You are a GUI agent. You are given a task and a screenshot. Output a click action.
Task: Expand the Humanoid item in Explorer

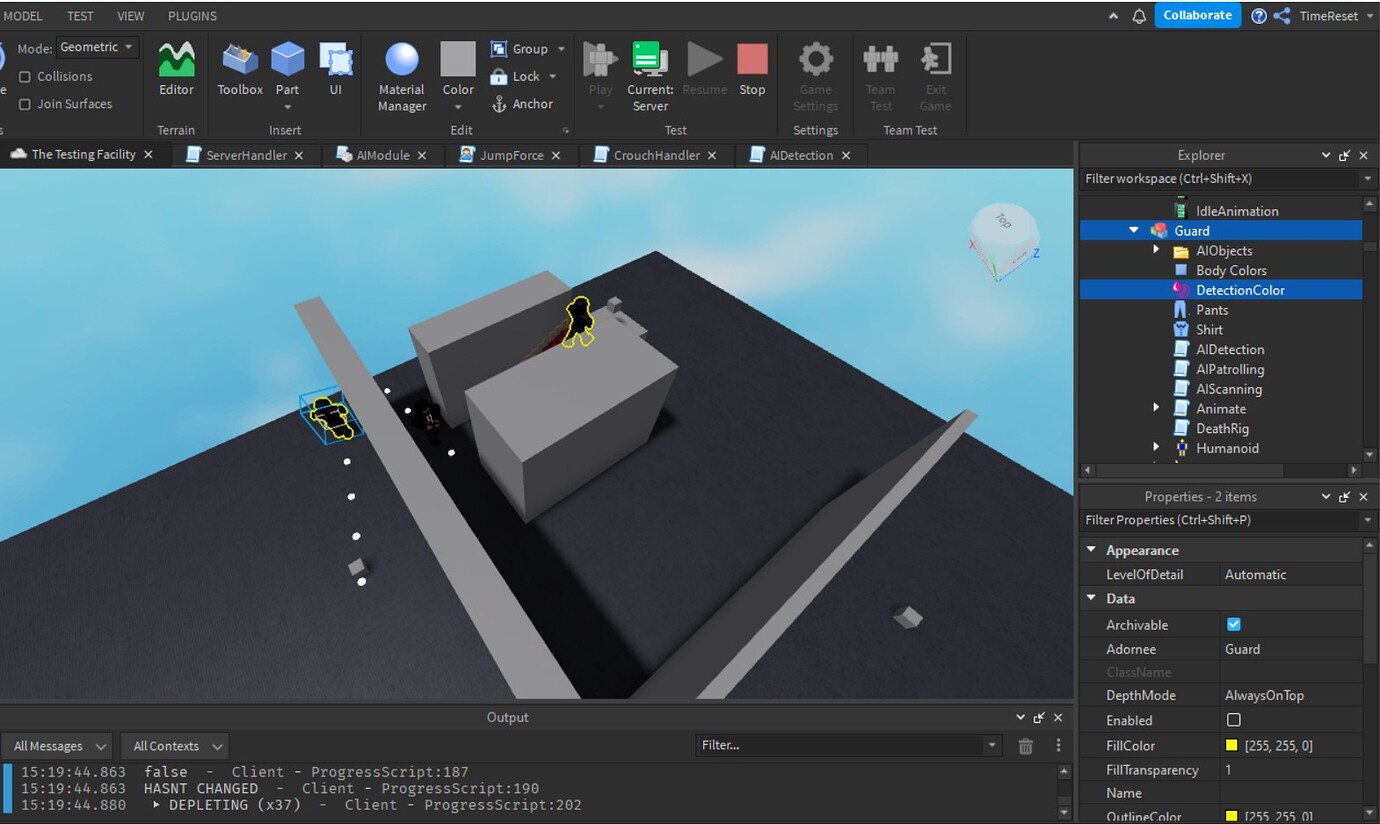(x=1157, y=448)
